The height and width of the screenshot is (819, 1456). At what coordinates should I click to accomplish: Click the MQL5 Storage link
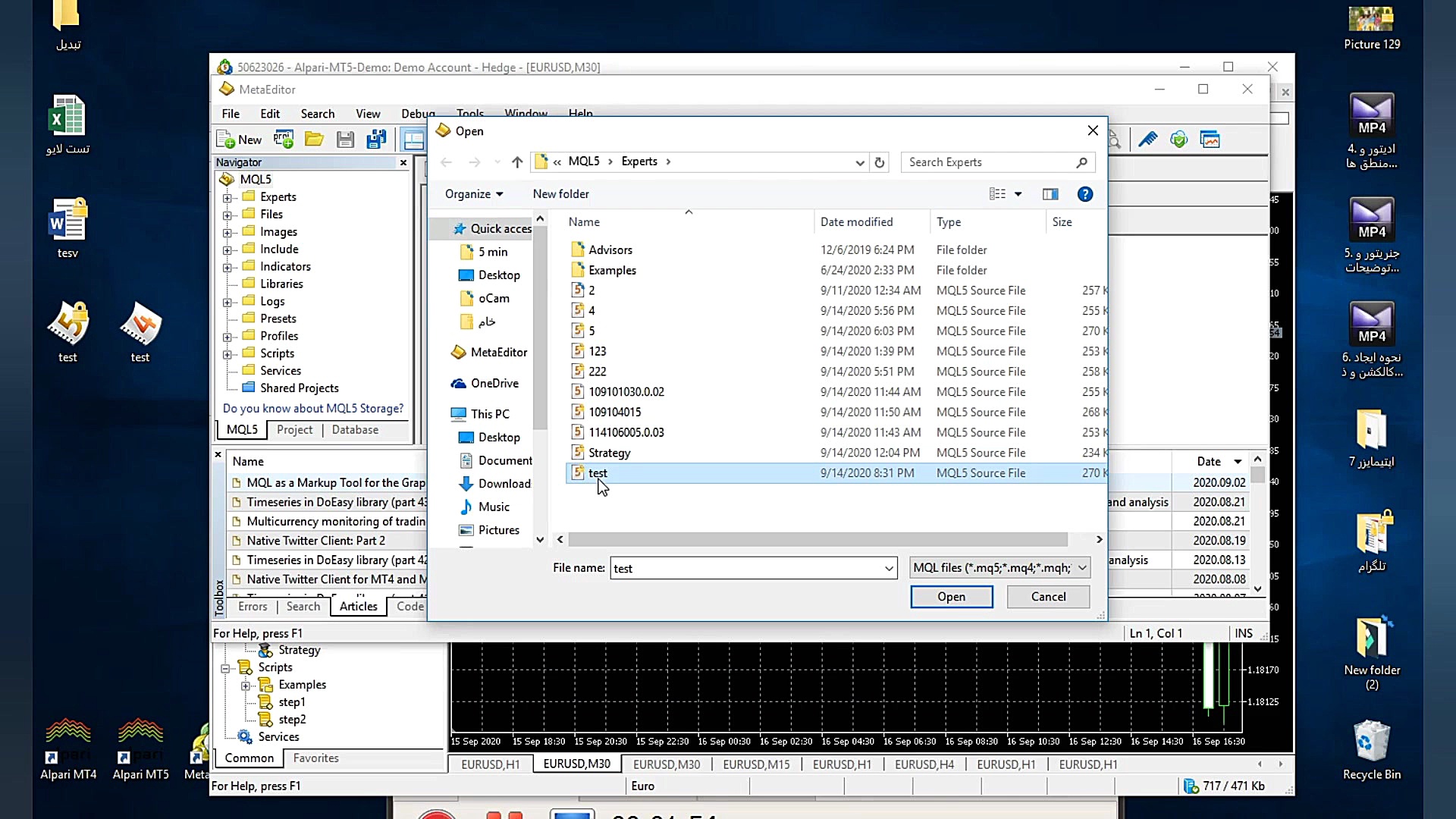pos(312,408)
